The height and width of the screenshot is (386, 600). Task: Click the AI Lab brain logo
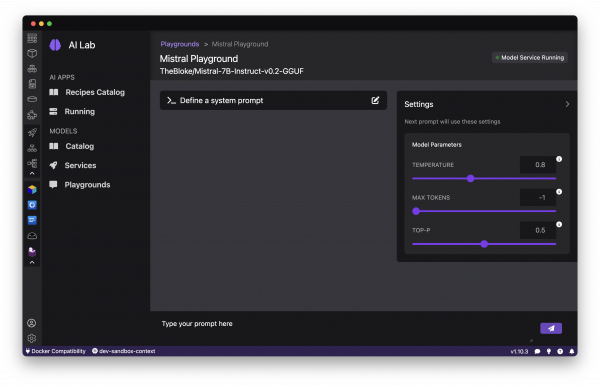pyautogui.click(x=55, y=45)
